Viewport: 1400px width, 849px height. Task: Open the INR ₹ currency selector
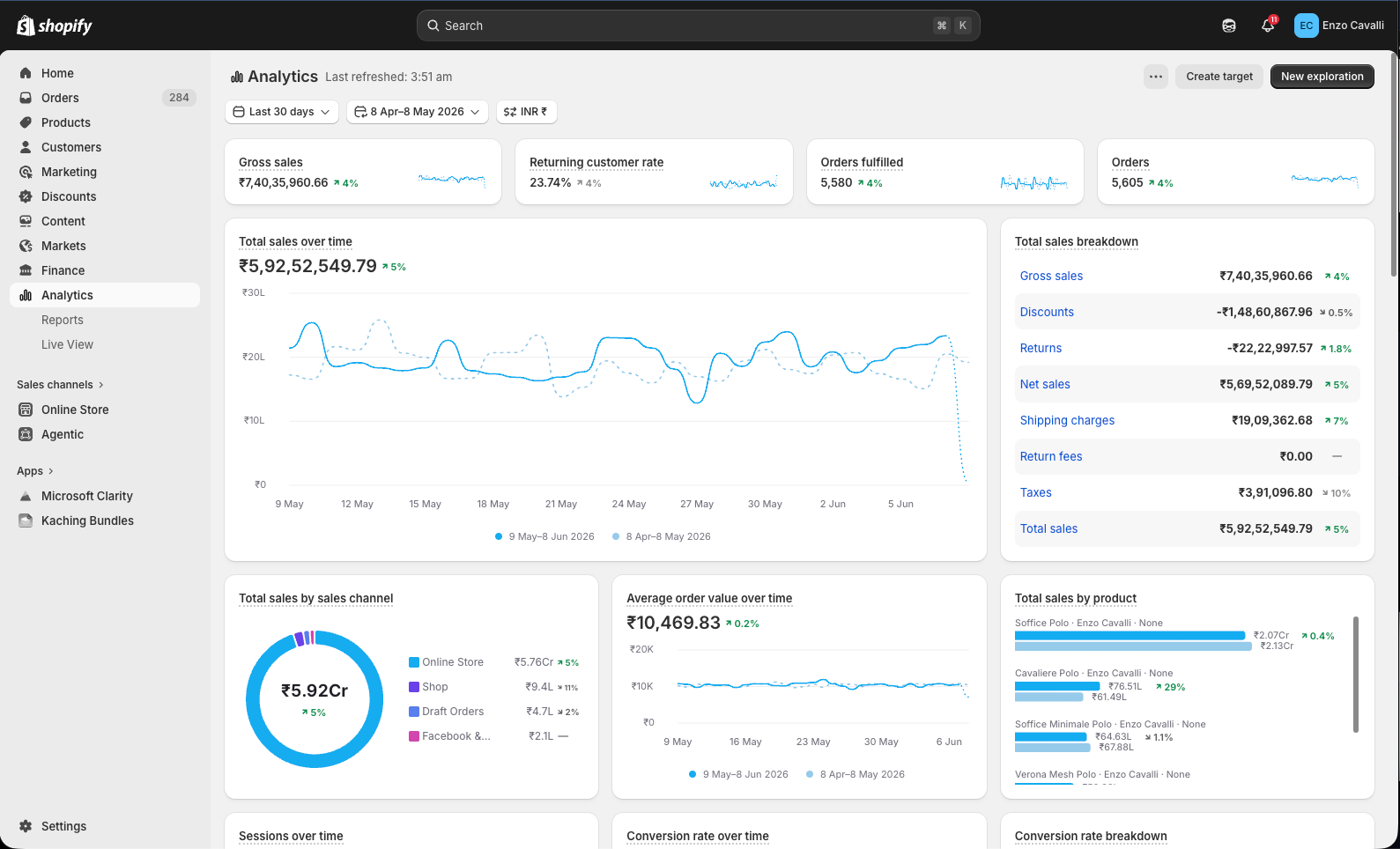tap(526, 112)
